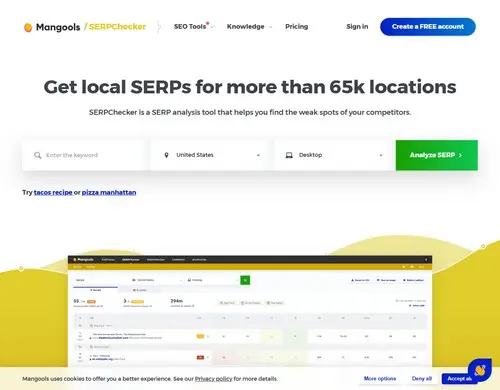Click Create a FREE account button

(x=428, y=27)
